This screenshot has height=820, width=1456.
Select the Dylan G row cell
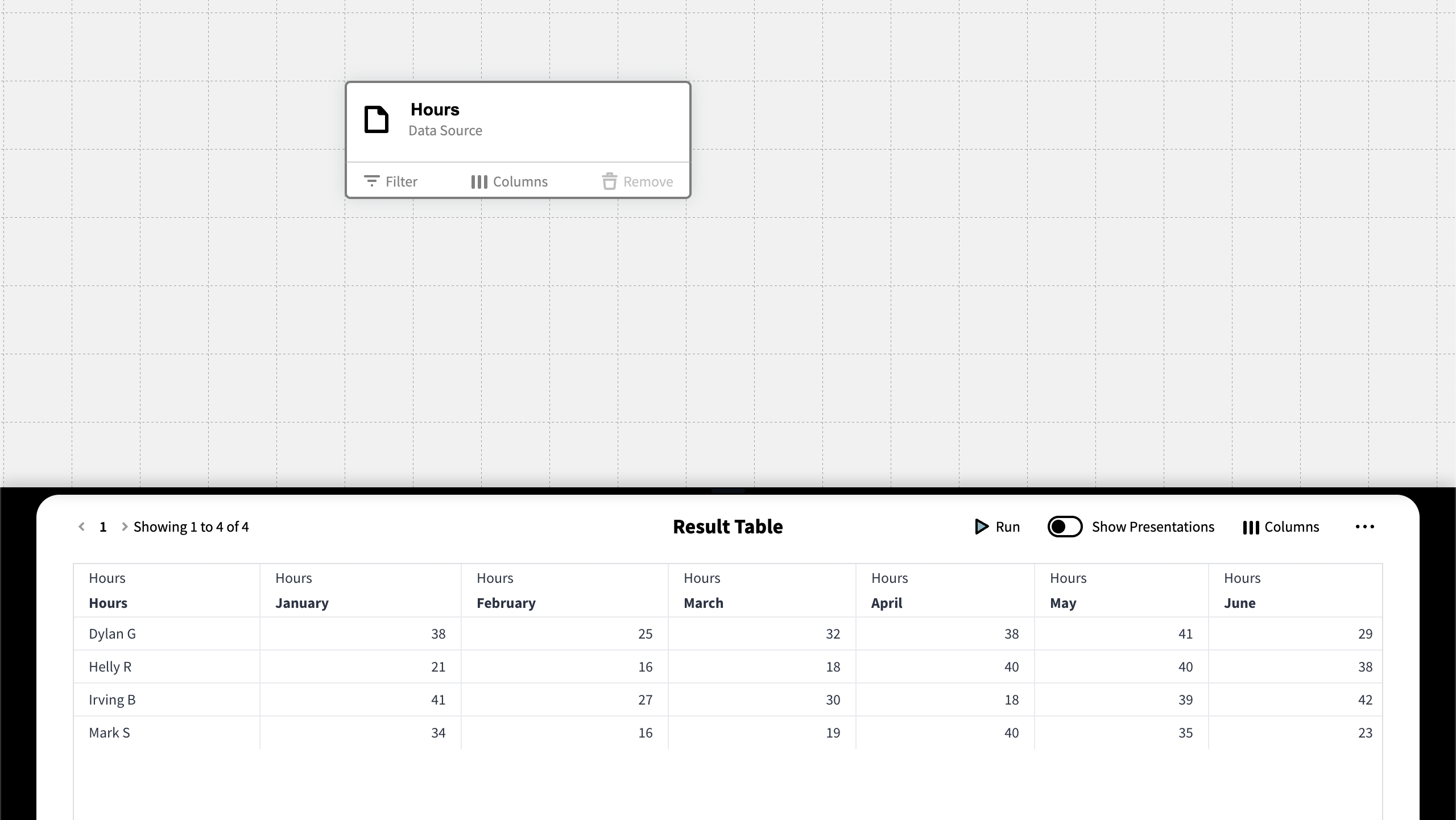112,633
